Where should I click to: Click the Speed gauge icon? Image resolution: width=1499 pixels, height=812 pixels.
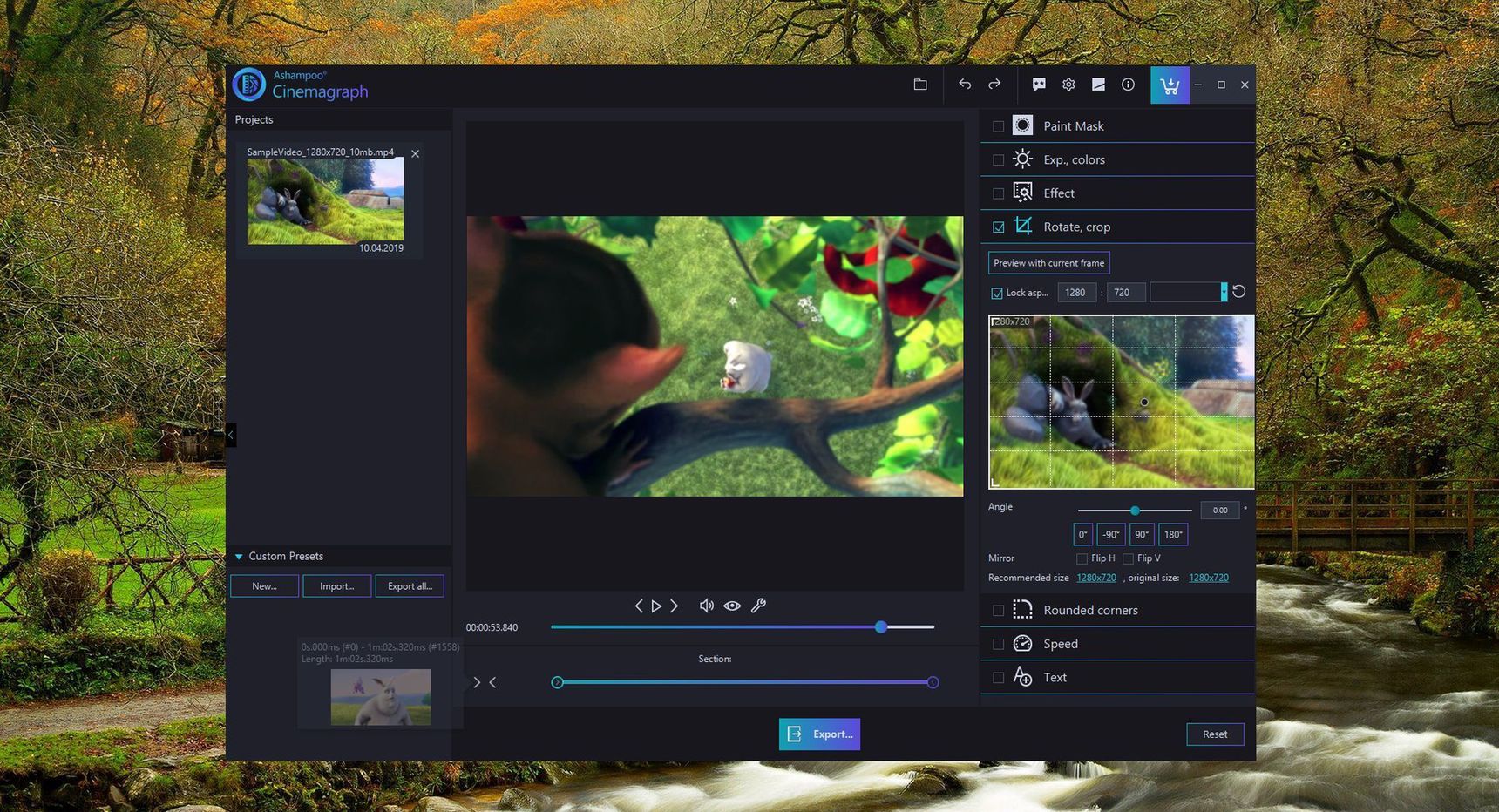click(1023, 644)
